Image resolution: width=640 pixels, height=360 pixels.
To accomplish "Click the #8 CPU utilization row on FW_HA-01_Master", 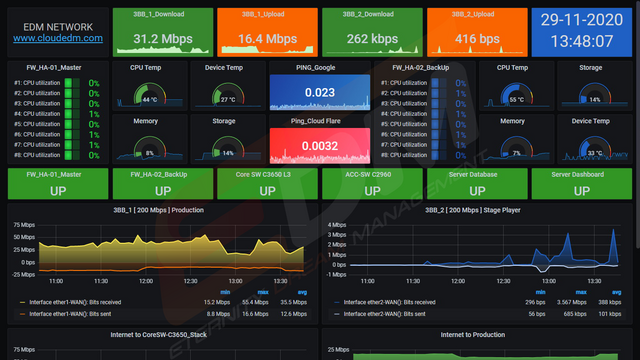I will click(x=57, y=155).
